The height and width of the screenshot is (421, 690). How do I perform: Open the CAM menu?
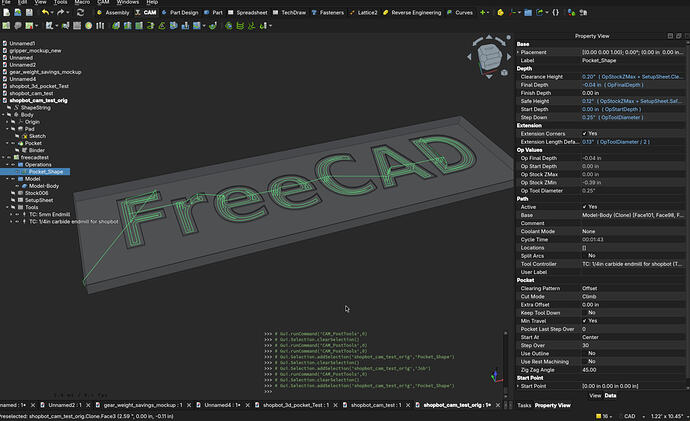103,2
